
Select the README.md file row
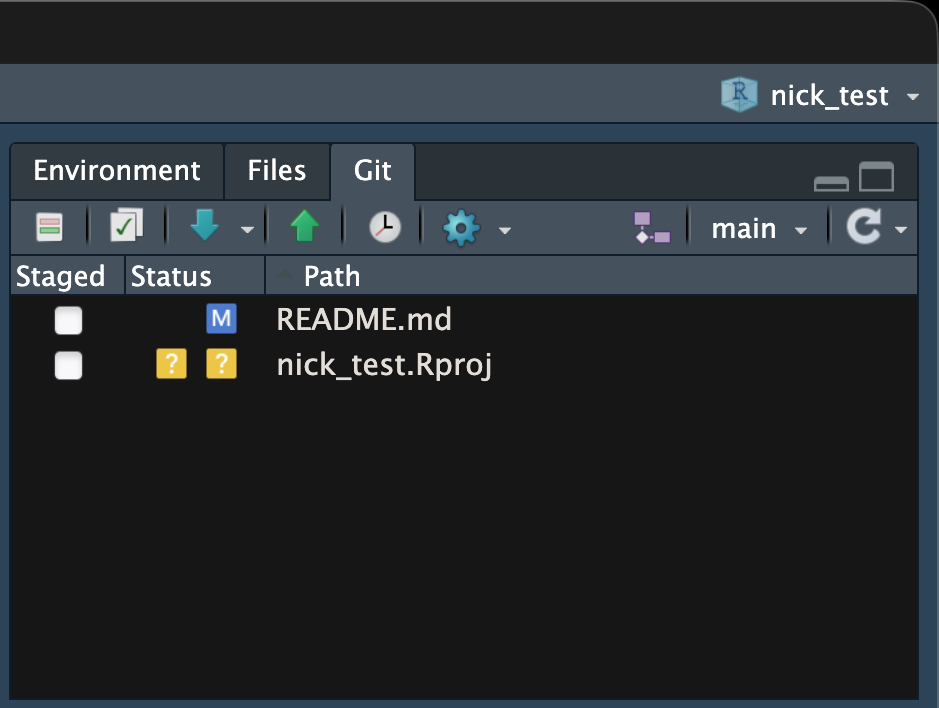(x=364, y=320)
